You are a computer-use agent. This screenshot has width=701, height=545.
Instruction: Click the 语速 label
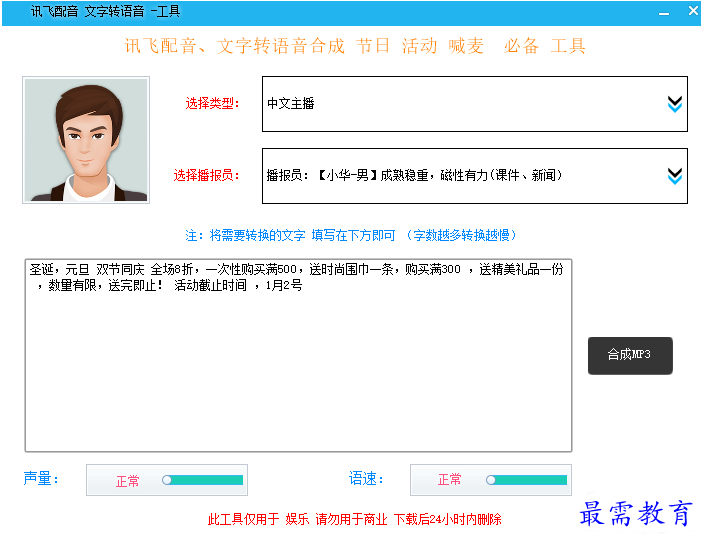coord(366,478)
